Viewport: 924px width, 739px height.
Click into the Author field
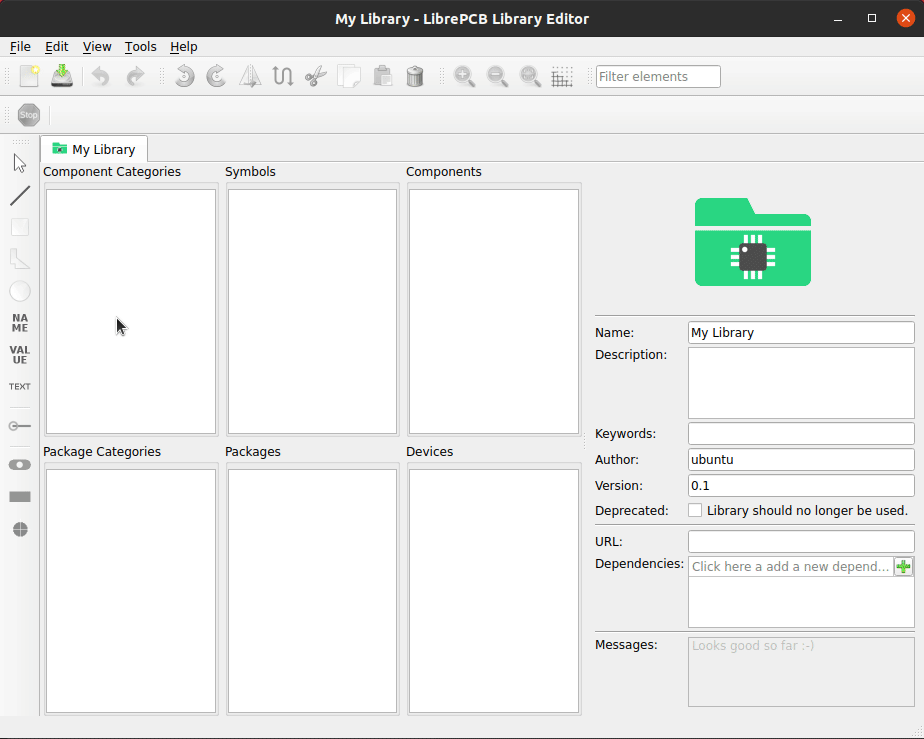click(801, 460)
